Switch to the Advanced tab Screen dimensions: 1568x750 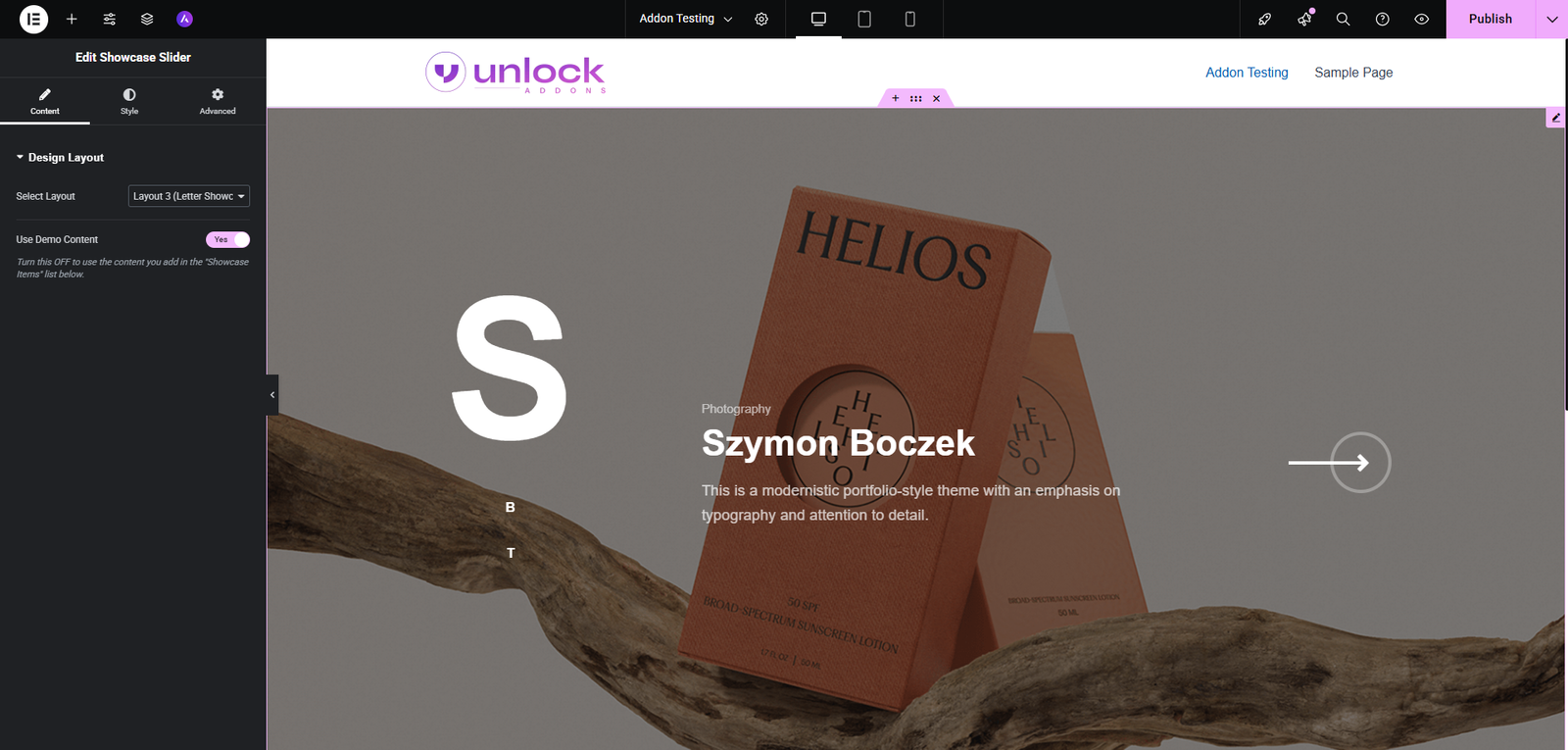(x=218, y=101)
